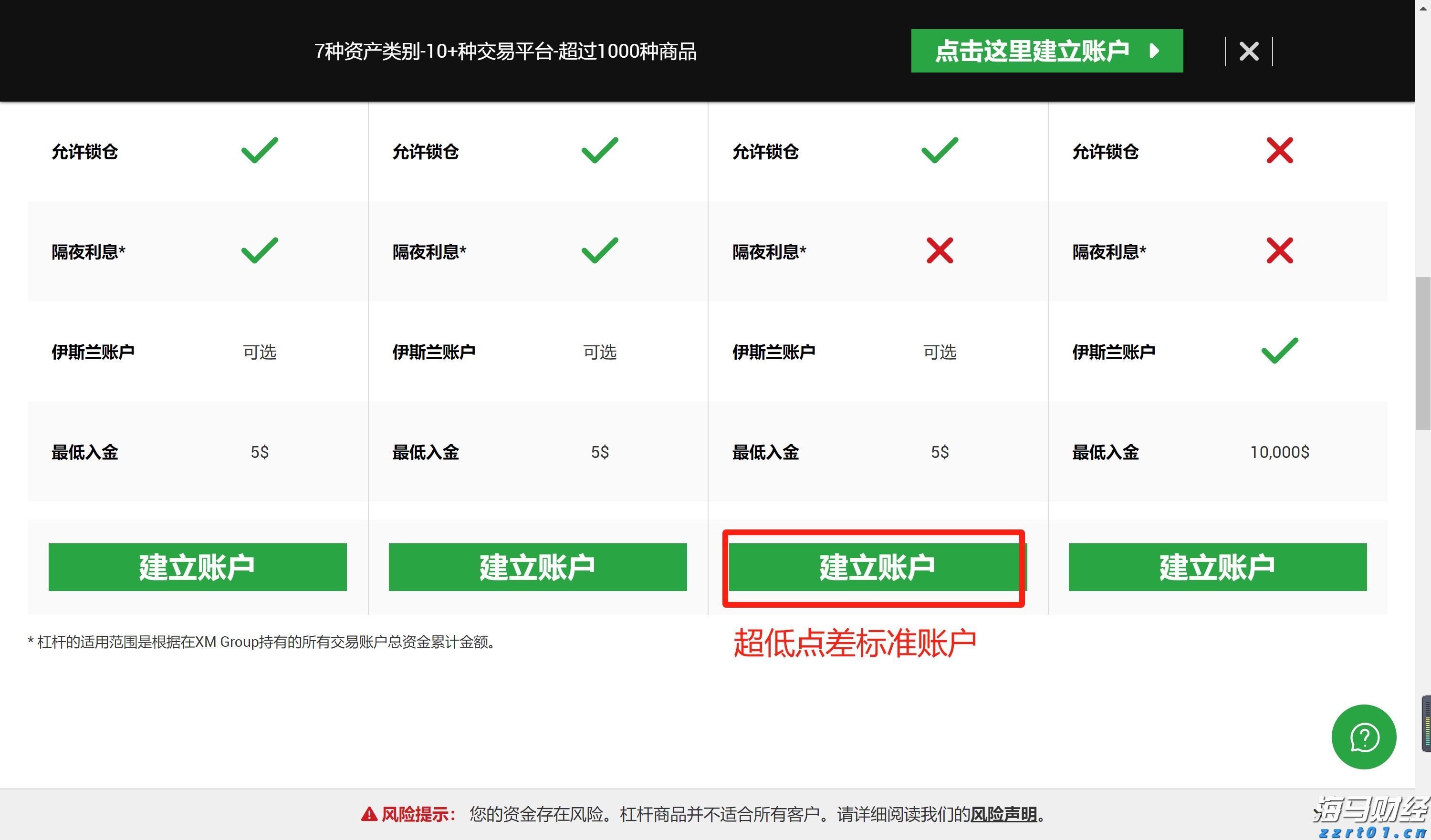1431x840 pixels.
Task: Close the black promotional banner with the X
Action: click(1248, 51)
